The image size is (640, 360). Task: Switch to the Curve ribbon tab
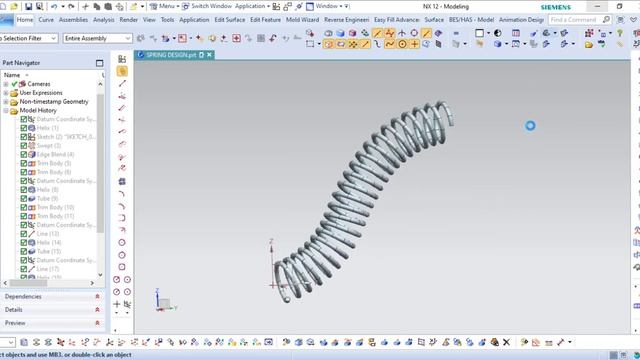point(46,20)
